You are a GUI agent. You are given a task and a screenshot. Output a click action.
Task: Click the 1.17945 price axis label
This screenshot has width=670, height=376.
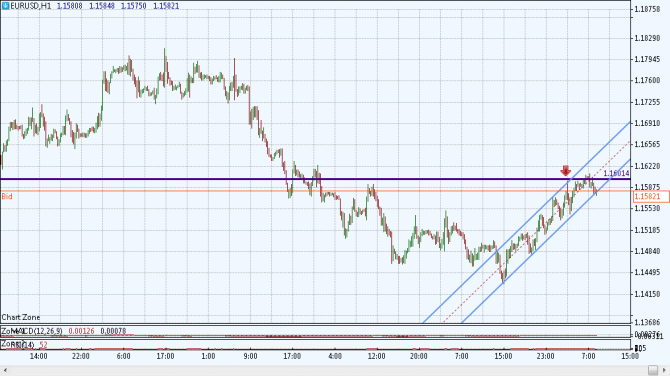pos(648,59)
